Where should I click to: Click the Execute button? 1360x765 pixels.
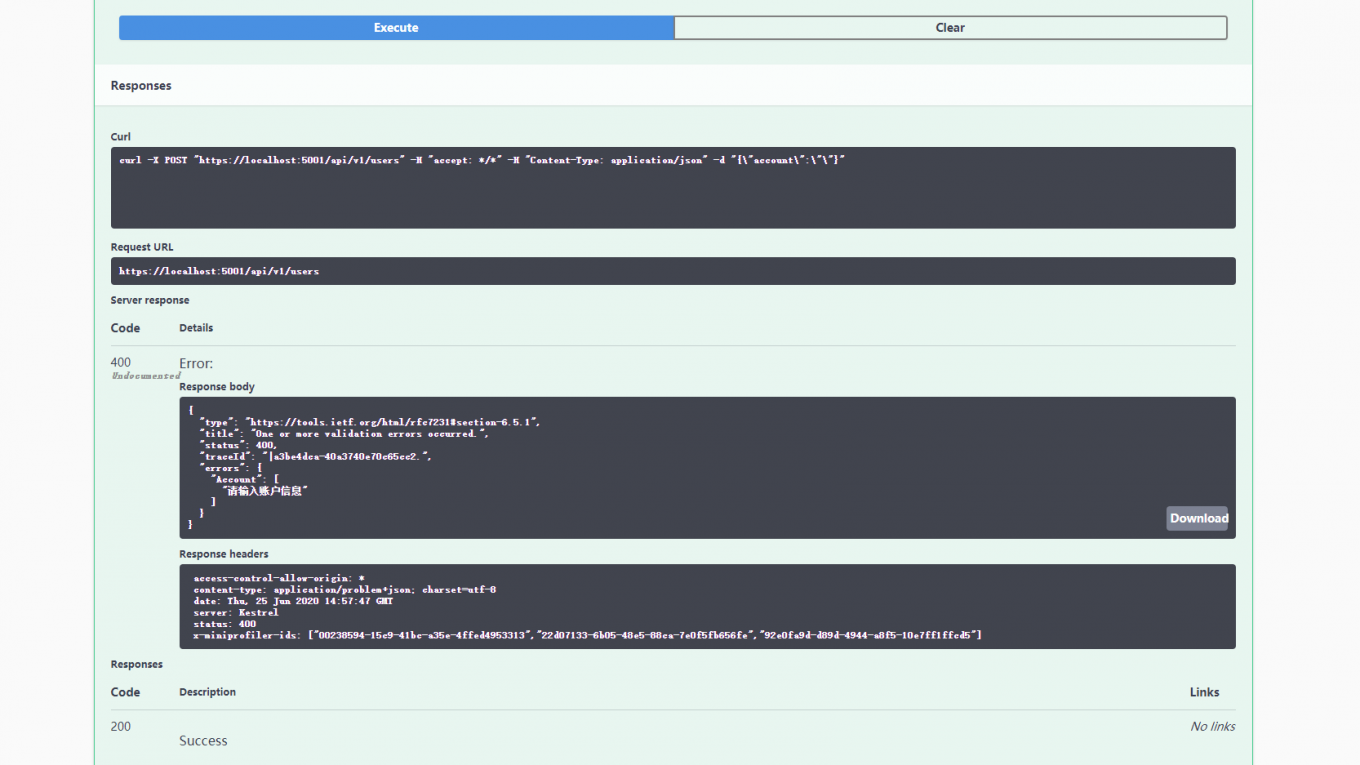(x=396, y=28)
